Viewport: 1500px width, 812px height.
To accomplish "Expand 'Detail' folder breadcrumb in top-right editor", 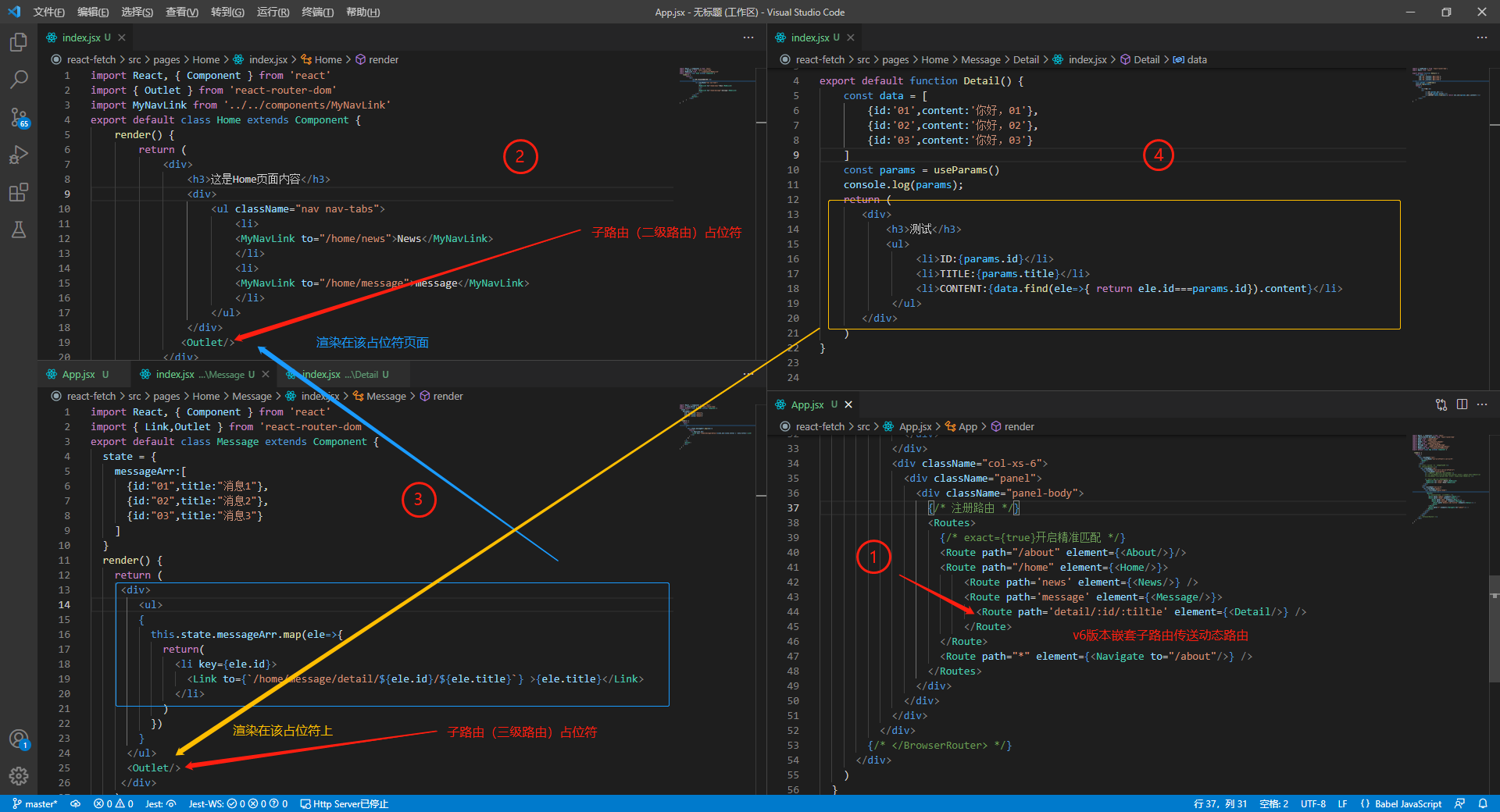I will pos(1026,59).
